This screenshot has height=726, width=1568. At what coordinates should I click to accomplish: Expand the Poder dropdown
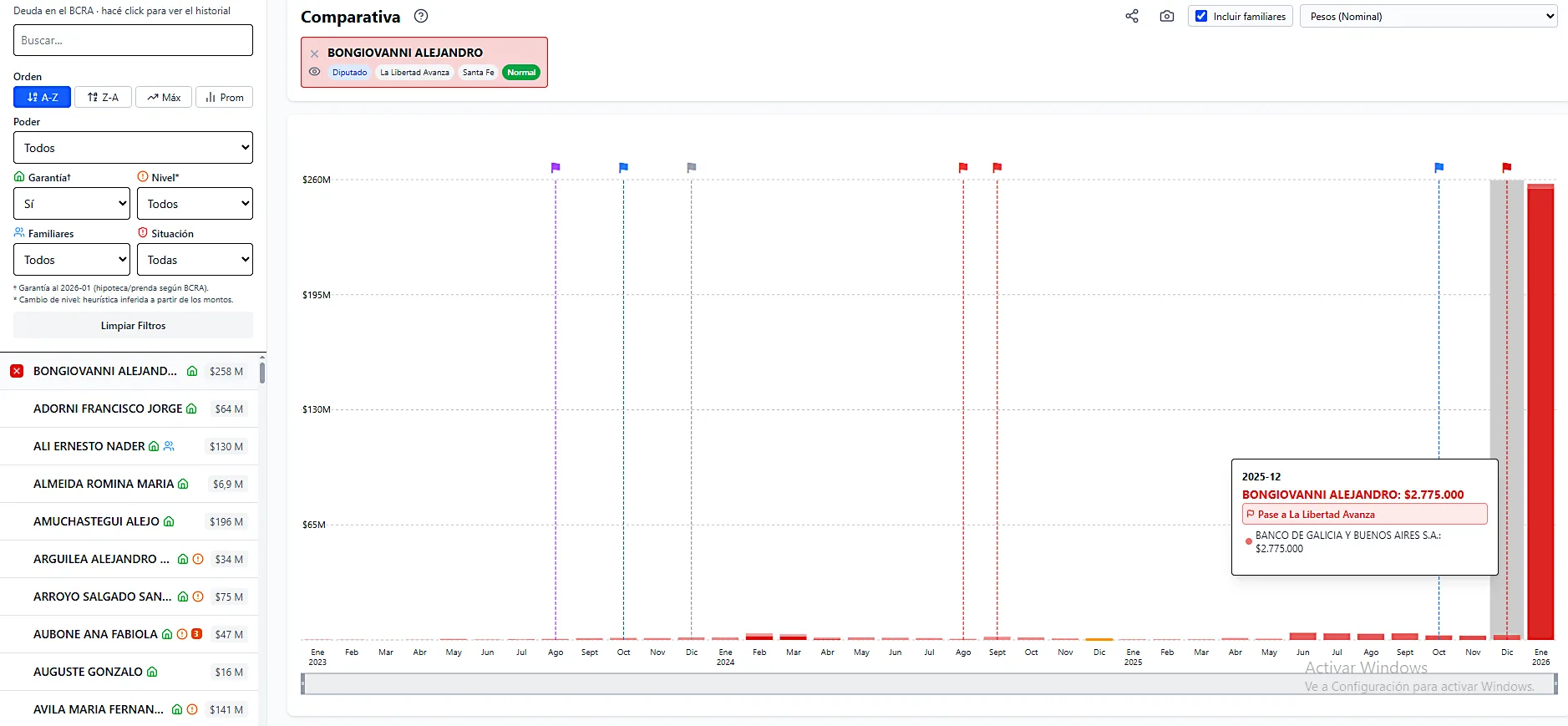pyautogui.click(x=133, y=148)
